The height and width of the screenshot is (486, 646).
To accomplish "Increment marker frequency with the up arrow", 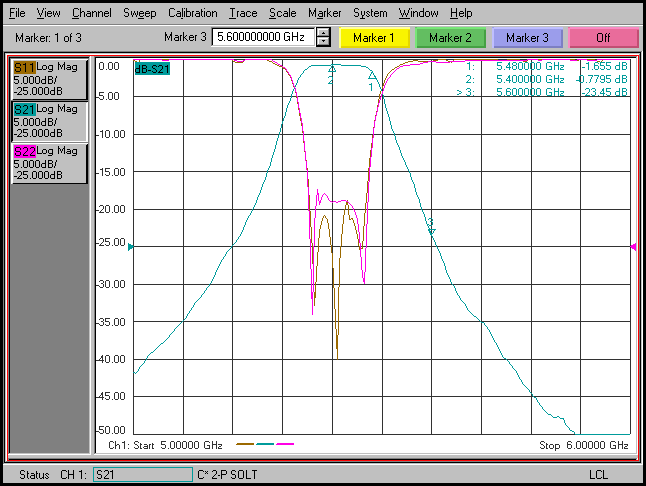I will 323,33.
